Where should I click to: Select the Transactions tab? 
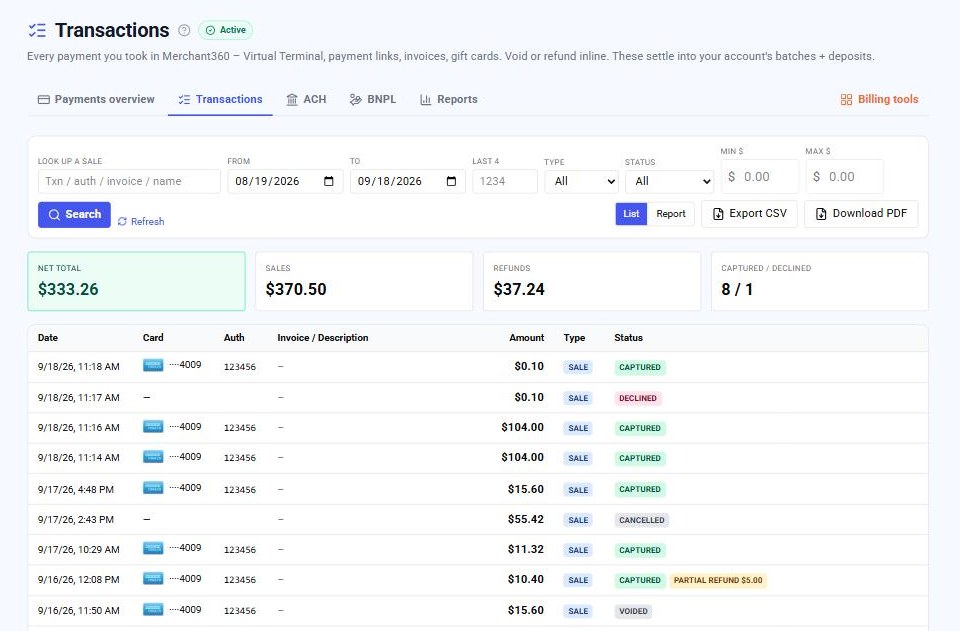(x=220, y=99)
